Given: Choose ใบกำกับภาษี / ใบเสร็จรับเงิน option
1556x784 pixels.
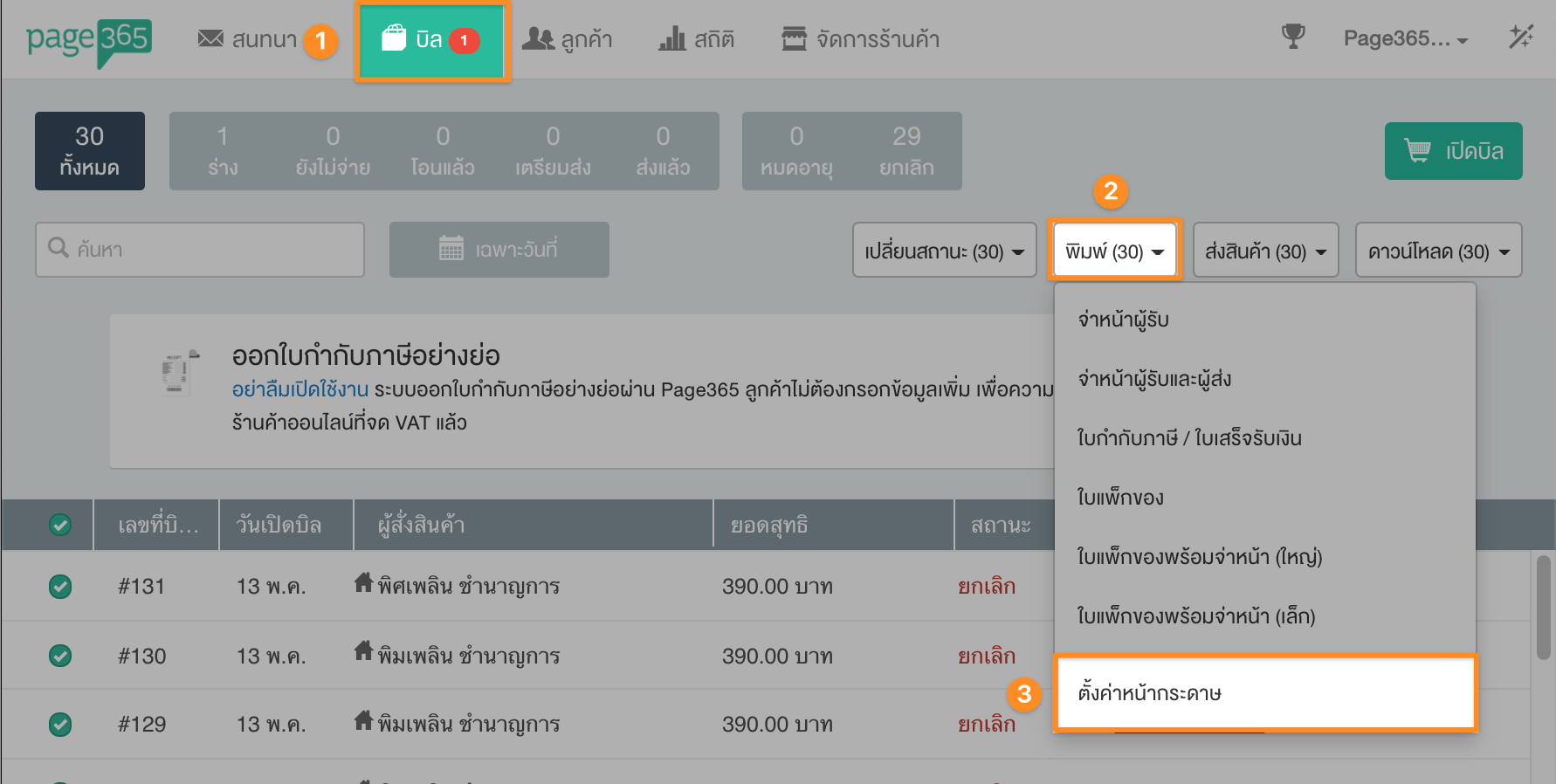Looking at the screenshot, I should 1264,438.
